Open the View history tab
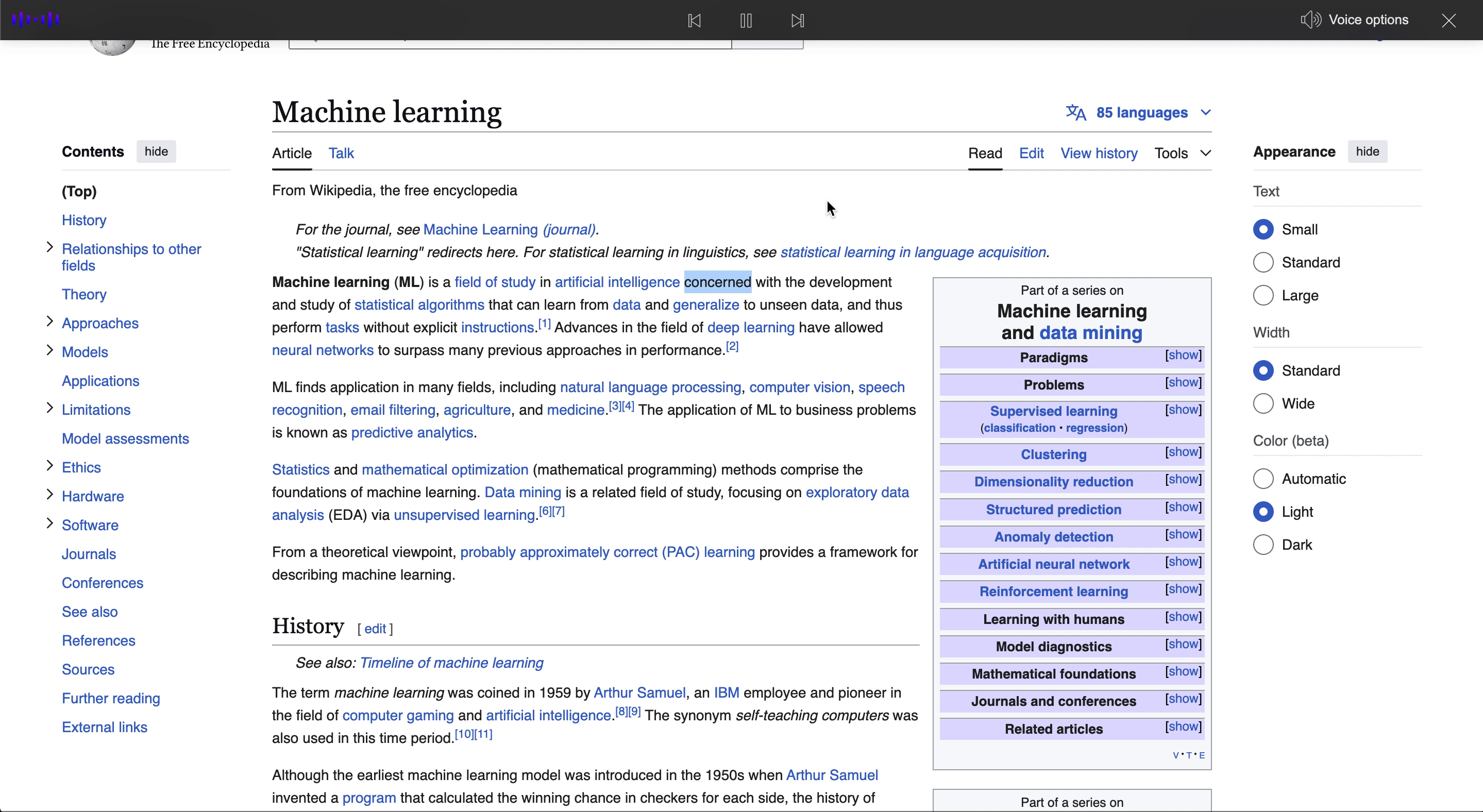 pos(1099,153)
